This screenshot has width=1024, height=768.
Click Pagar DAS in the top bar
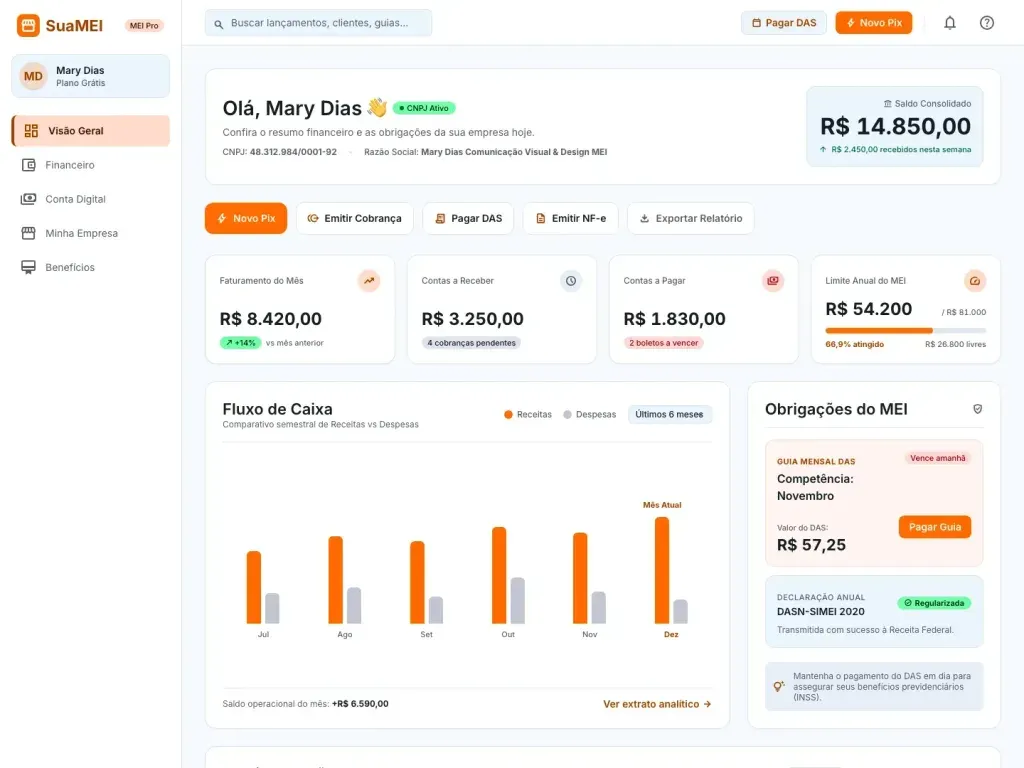click(784, 23)
